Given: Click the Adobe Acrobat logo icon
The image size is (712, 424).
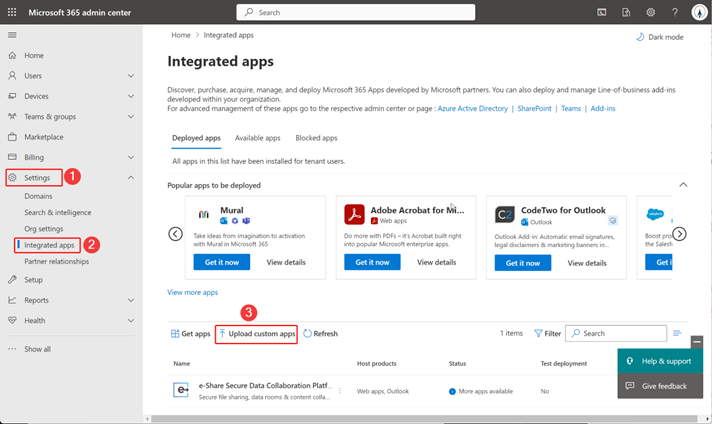Looking at the screenshot, I should tap(354, 214).
